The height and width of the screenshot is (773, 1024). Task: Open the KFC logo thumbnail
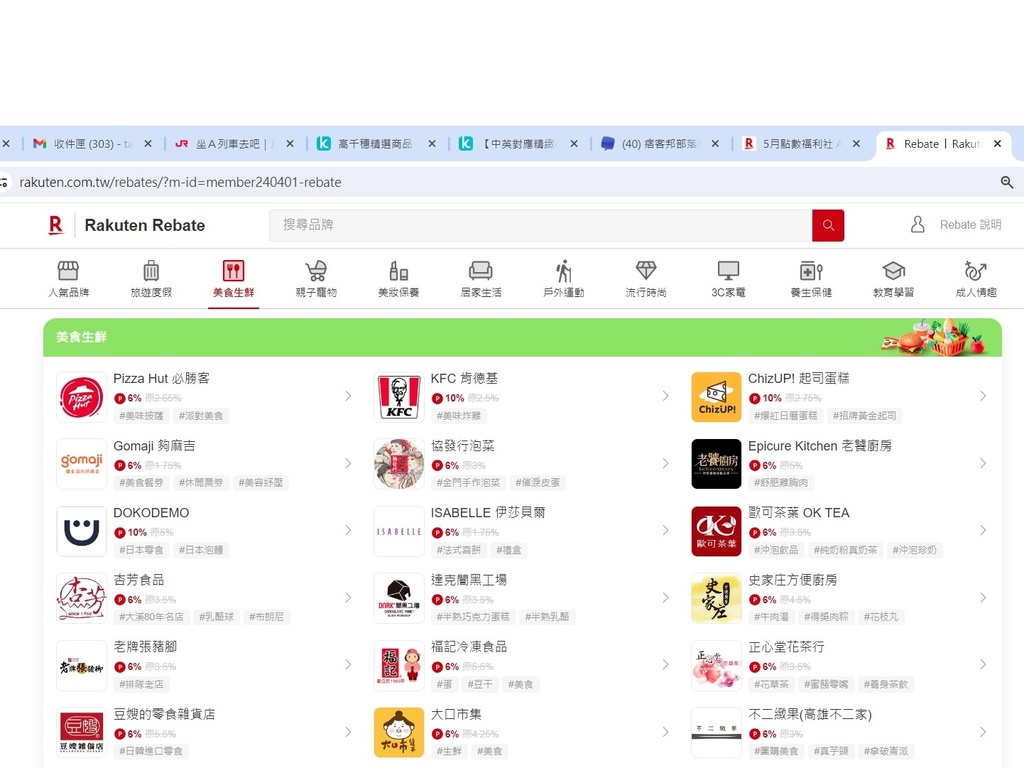pos(399,397)
